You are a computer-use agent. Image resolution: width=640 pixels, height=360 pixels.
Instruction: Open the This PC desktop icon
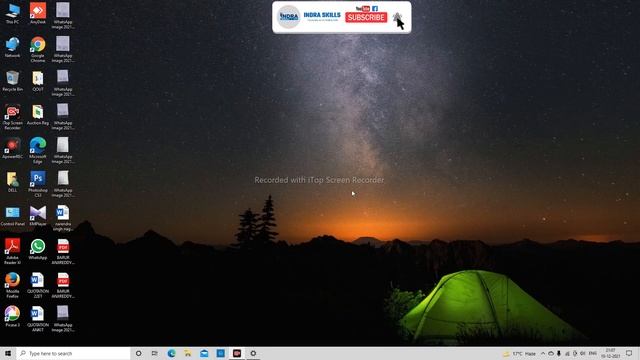(x=12, y=13)
